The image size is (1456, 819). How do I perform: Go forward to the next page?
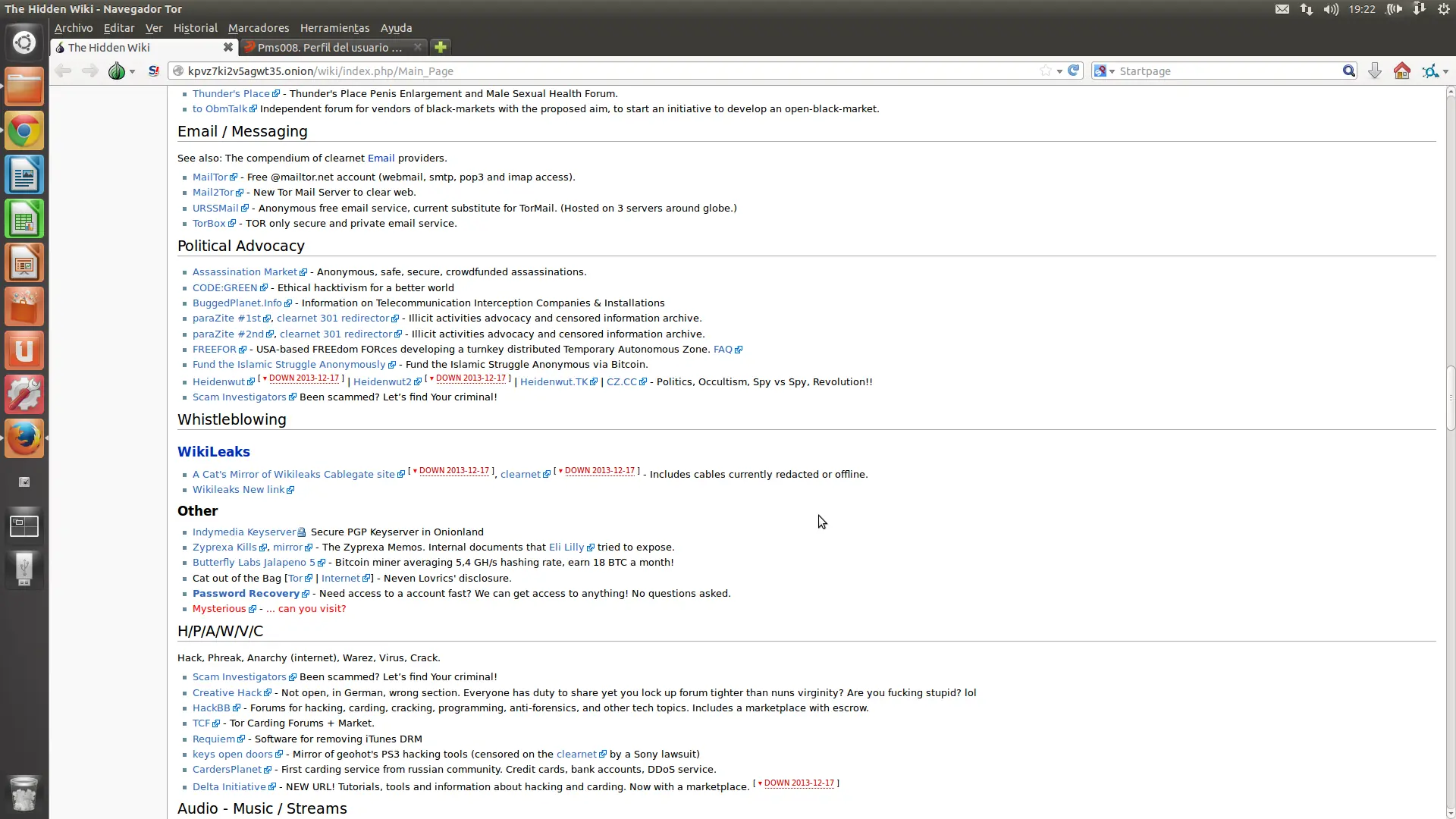pyautogui.click(x=89, y=71)
